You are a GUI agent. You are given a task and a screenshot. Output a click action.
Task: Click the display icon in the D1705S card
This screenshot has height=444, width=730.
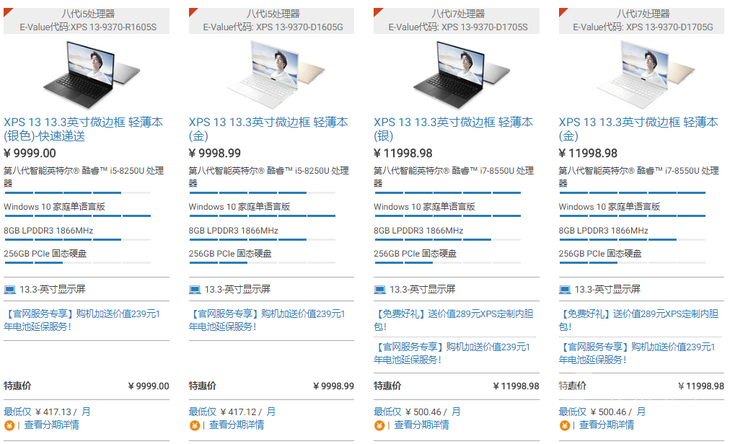[x=380, y=290]
